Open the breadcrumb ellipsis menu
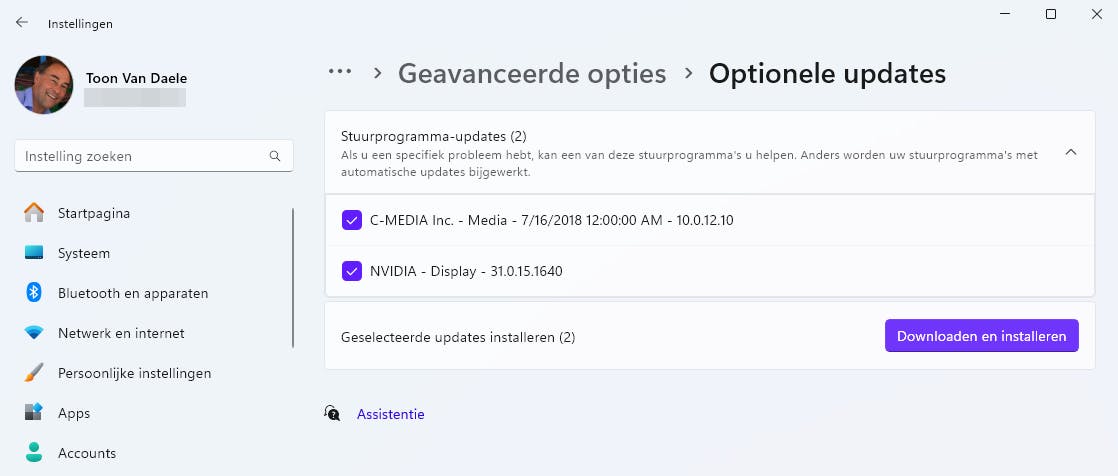 coord(340,72)
